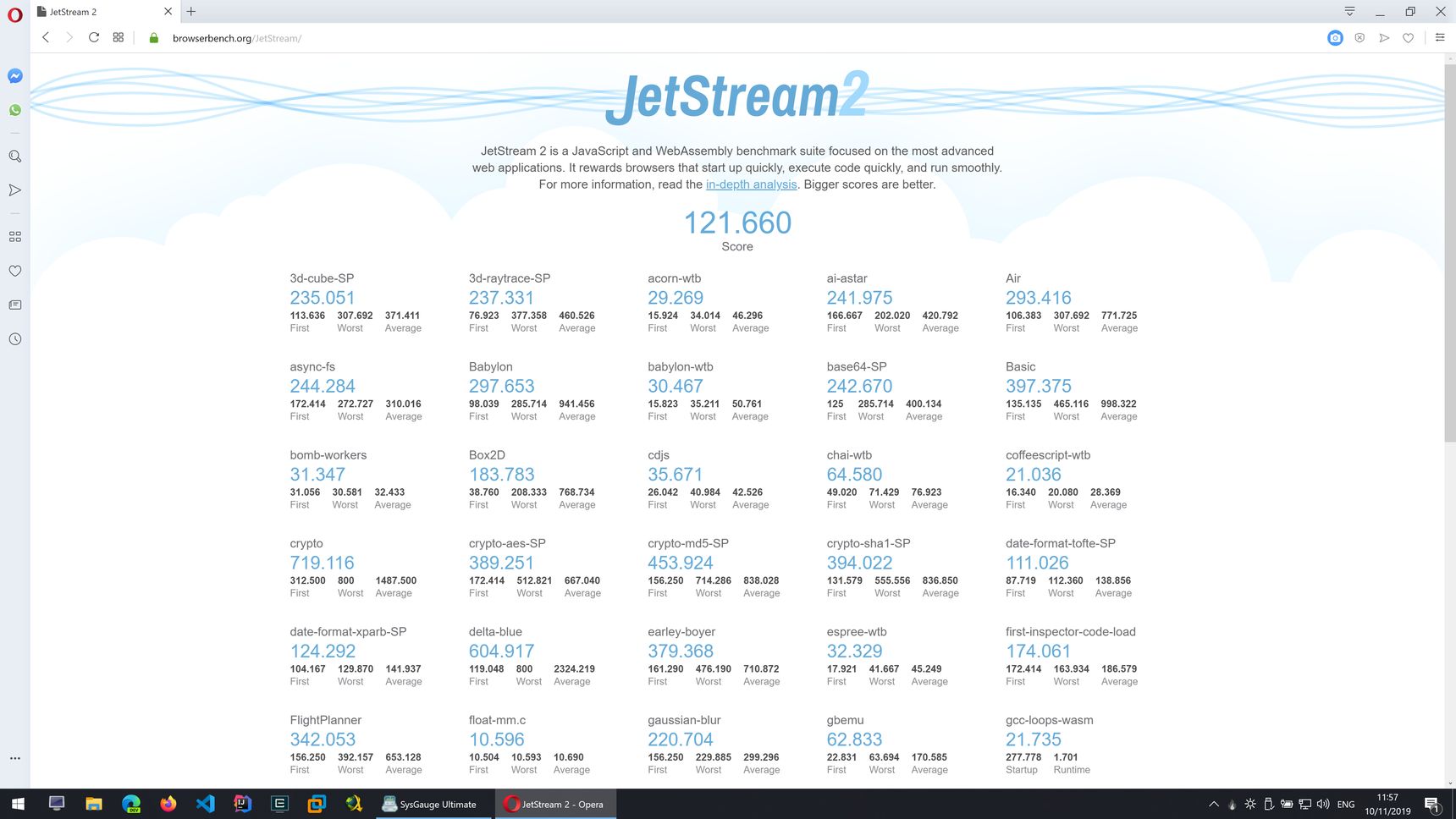Click the crypto result 719.116
The height and width of the screenshot is (819, 1456).
(323, 563)
